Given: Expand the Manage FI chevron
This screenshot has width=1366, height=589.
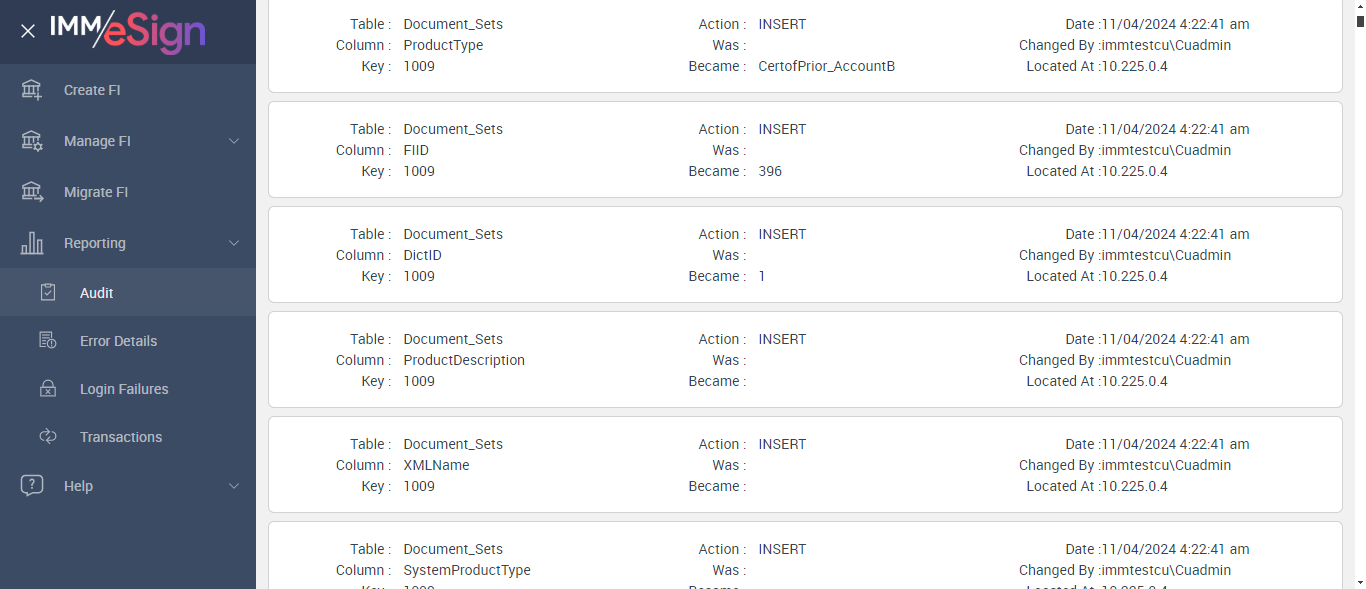Looking at the screenshot, I should click(x=234, y=141).
